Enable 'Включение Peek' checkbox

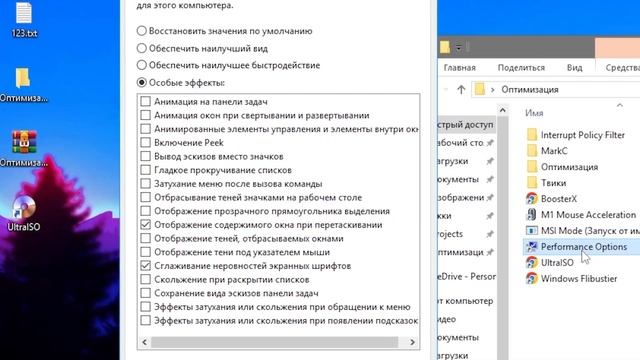point(145,142)
